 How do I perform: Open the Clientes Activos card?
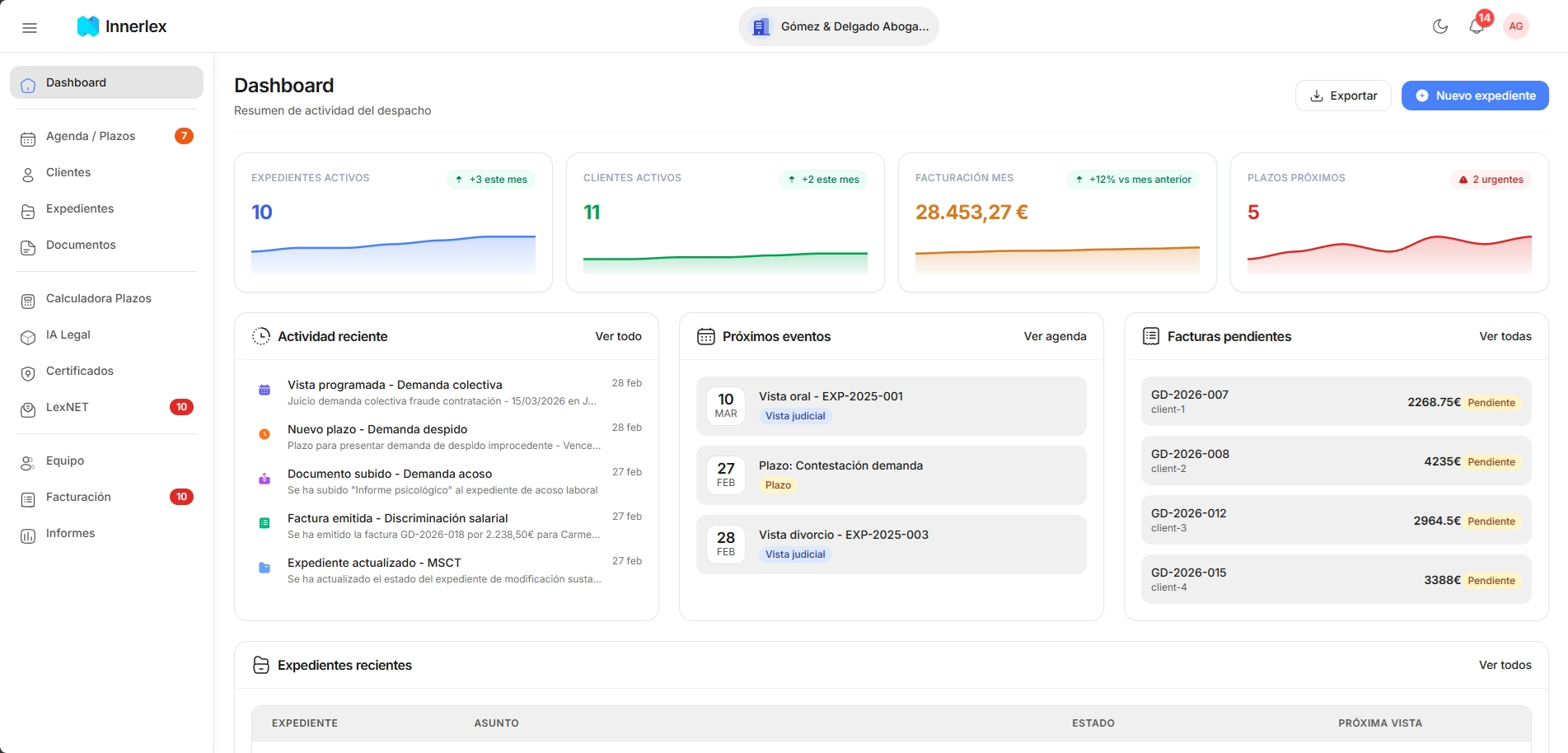(725, 222)
